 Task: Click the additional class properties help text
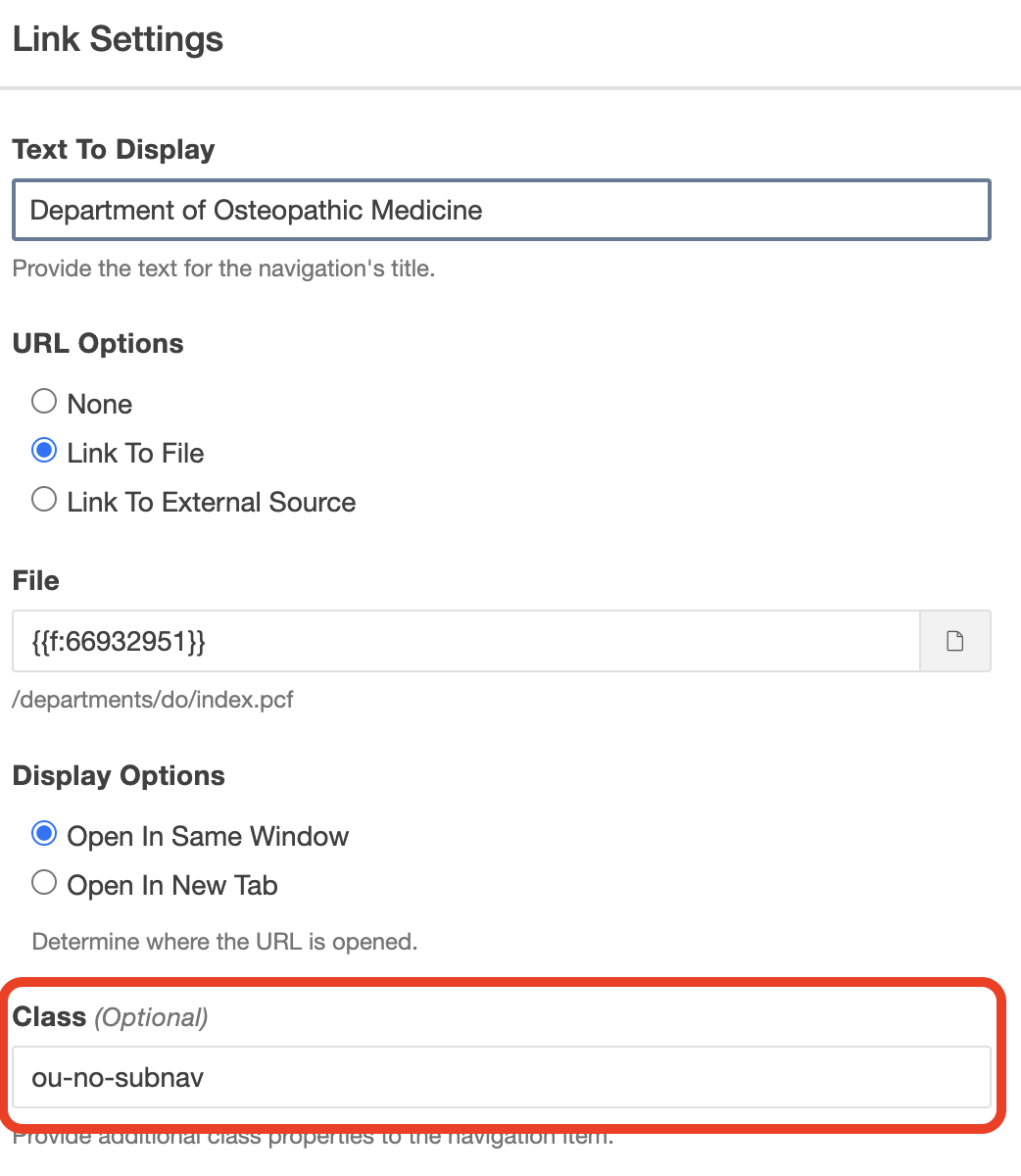click(x=313, y=1139)
